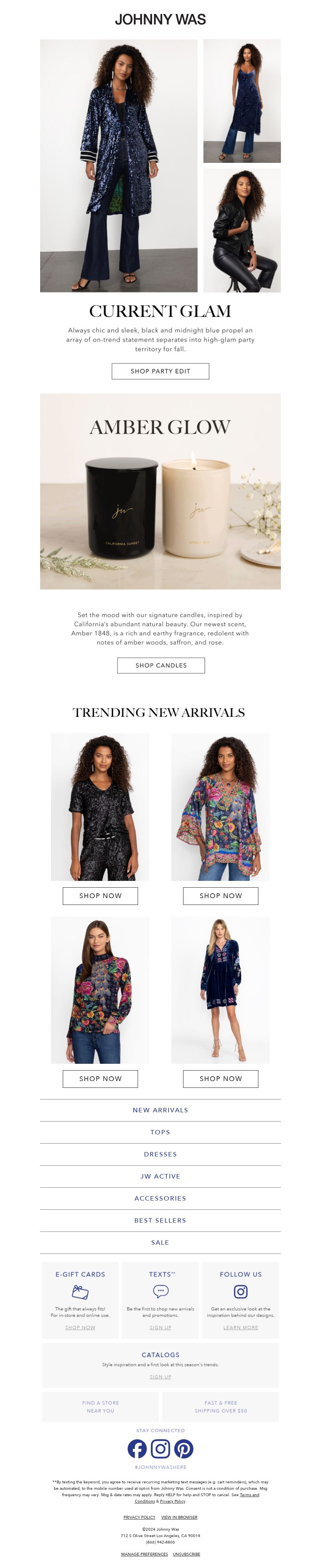321x1568 pixels.
Task: Click the Johnny Was logo
Action: coord(160,20)
